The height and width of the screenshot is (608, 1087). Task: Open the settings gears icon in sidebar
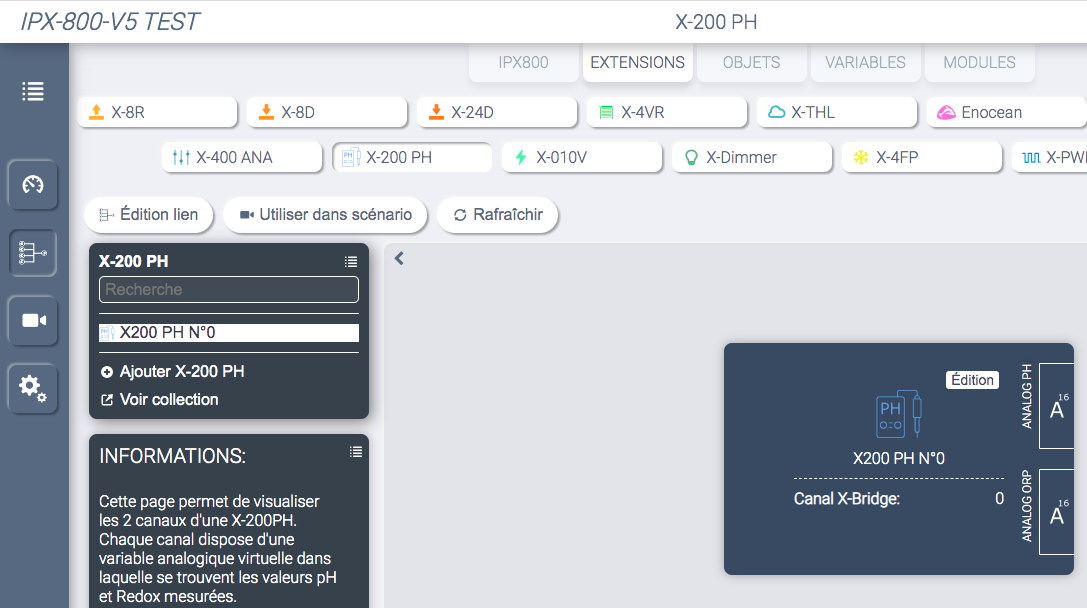coord(33,388)
